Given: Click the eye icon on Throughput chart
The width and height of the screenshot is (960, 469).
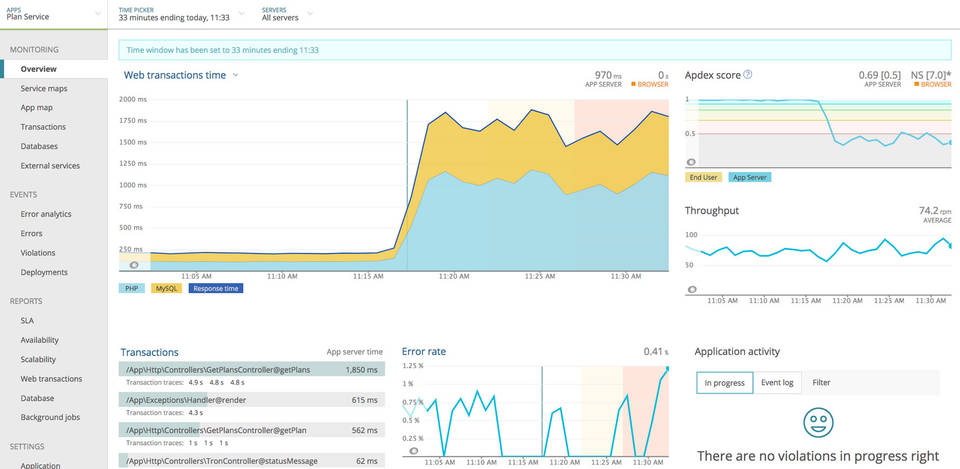Looking at the screenshot, I should coord(691,288).
